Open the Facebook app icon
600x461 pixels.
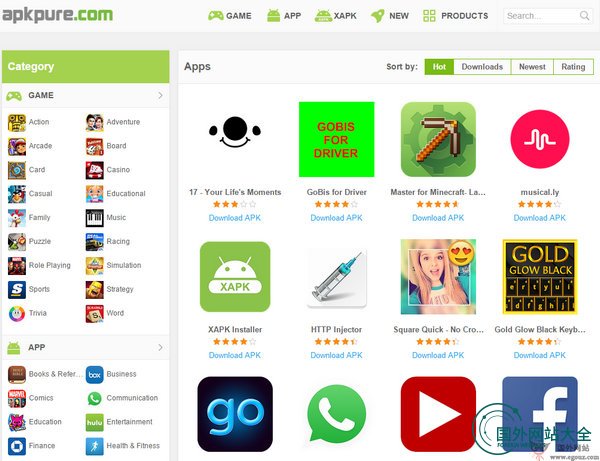tap(540, 414)
